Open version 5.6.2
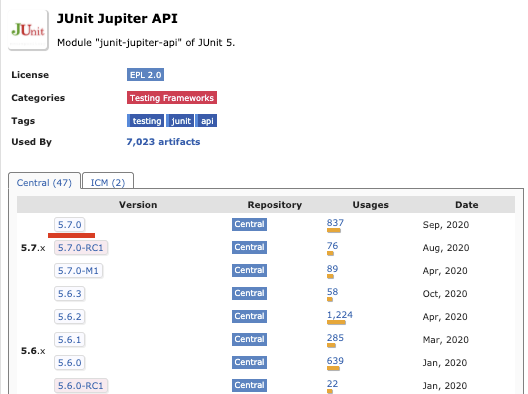The height and width of the screenshot is (394, 528). pos(69,317)
